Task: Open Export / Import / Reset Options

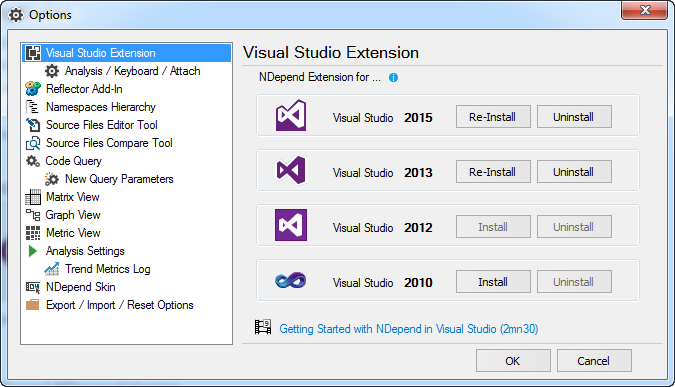Action: [x=120, y=305]
